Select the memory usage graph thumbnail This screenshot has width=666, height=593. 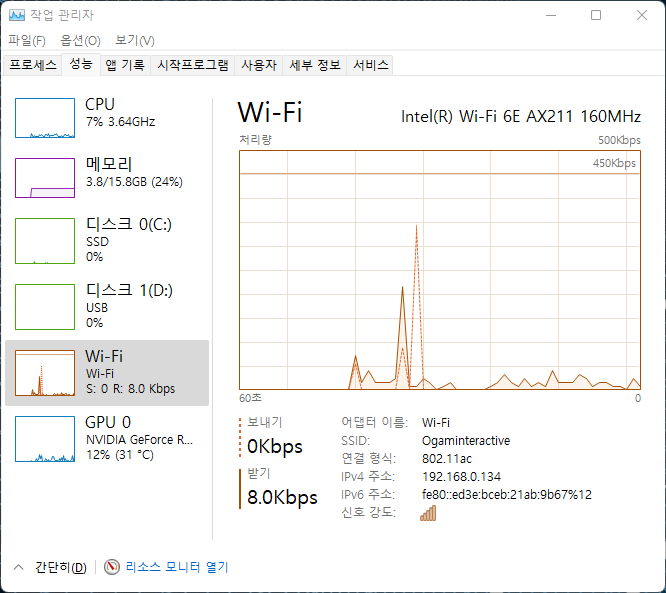45,180
